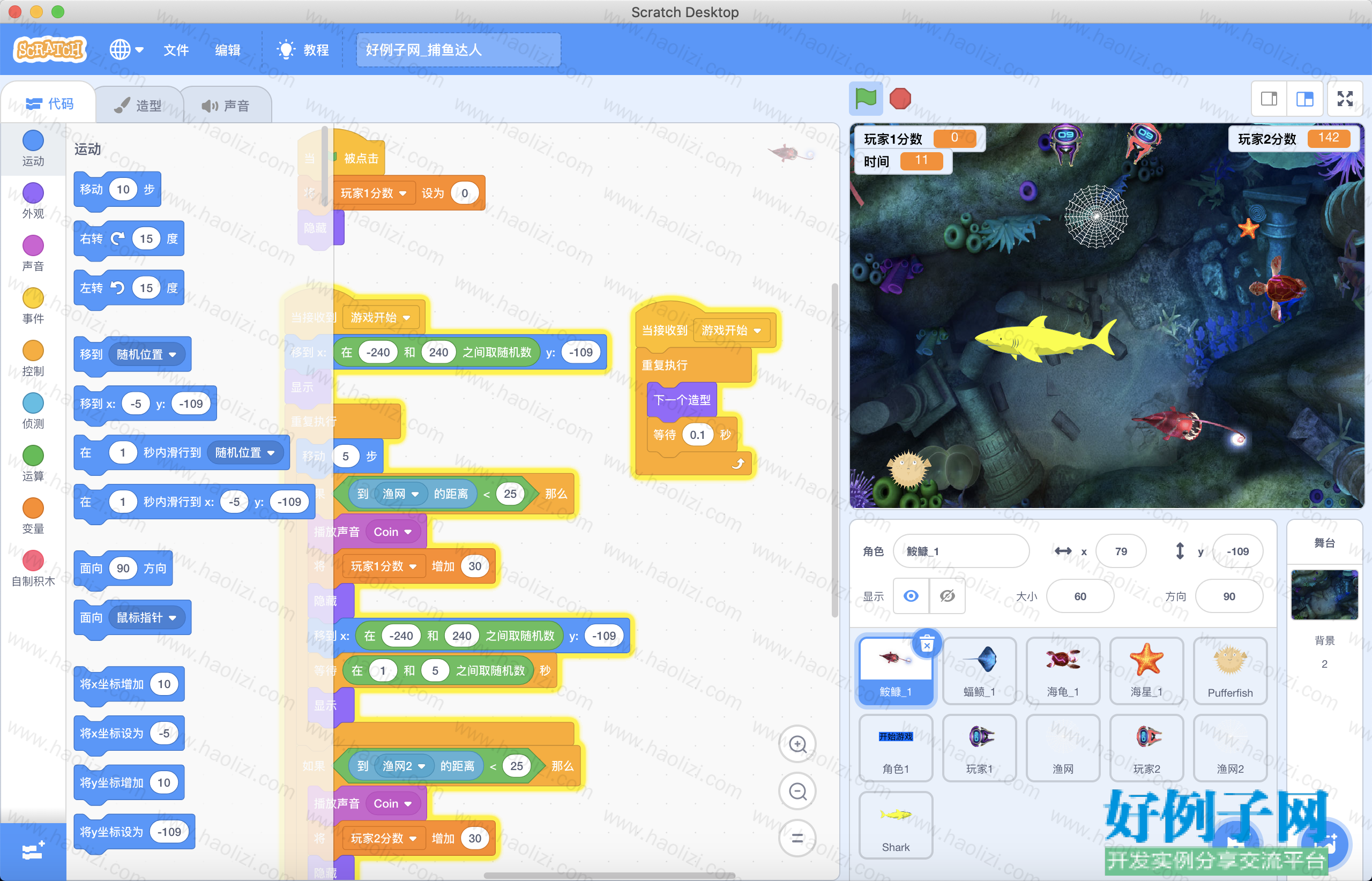Click the Scratch logo

click(49, 50)
